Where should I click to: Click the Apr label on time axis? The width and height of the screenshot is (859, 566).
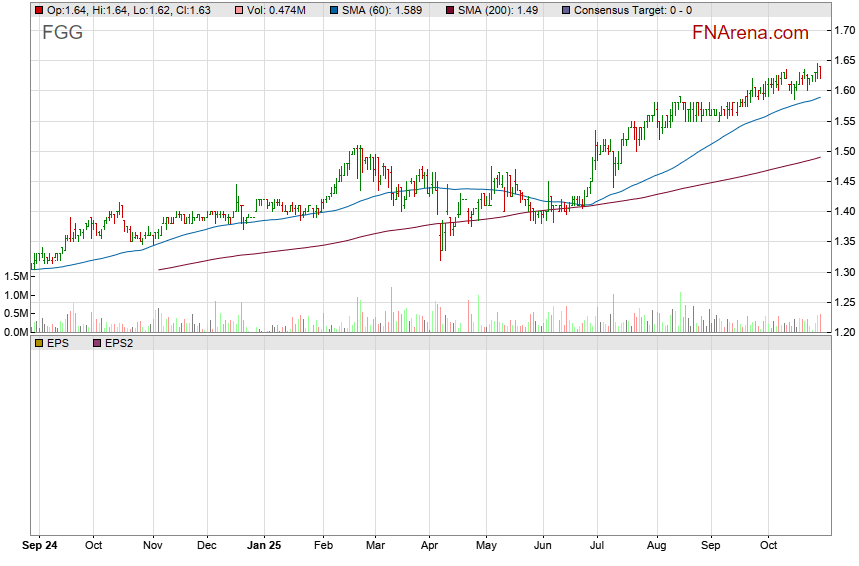tap(429, 546)
